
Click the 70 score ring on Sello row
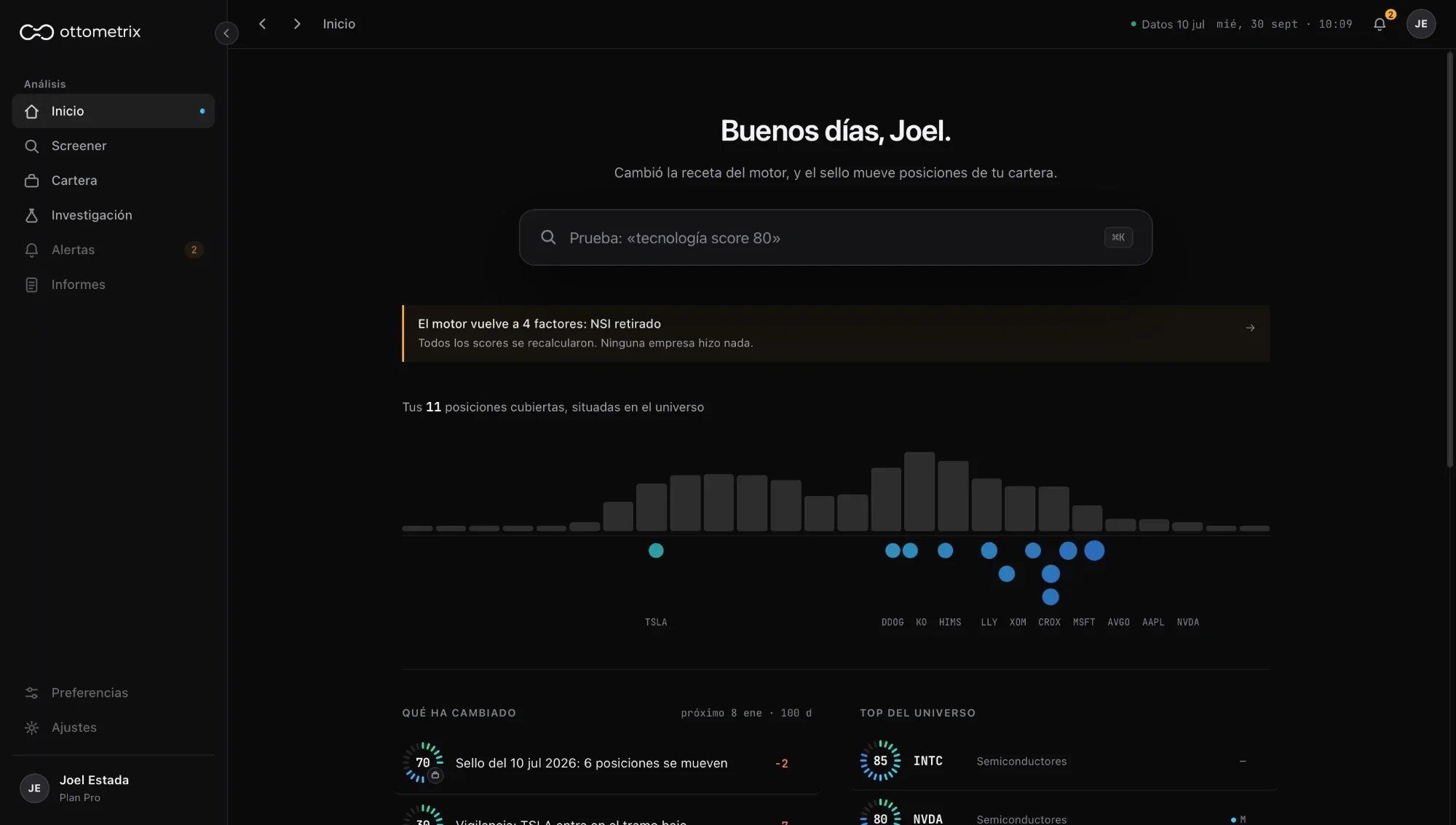tap(423, 762)
